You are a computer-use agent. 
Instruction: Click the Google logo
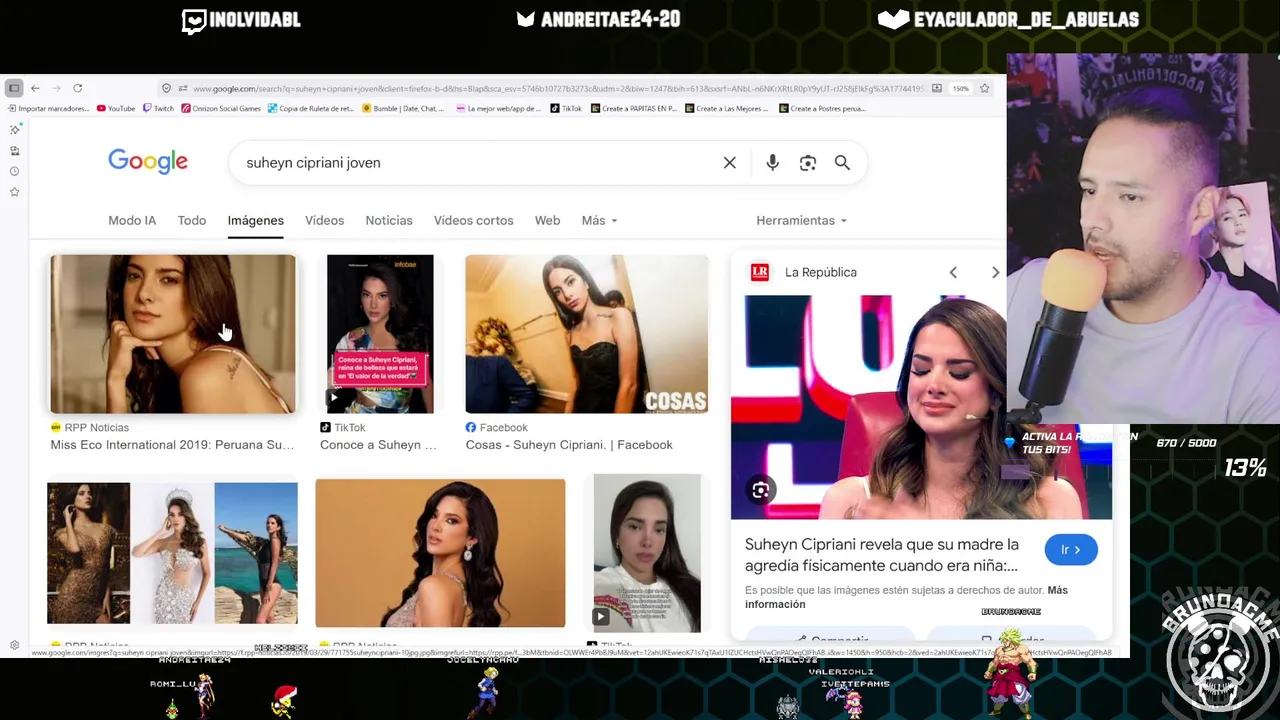click(148, 162)
